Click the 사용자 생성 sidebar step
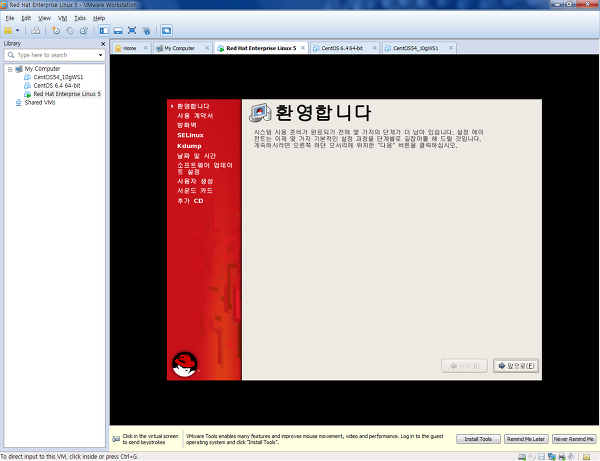This screenshot has width=600, height=461. click(195, 181)
